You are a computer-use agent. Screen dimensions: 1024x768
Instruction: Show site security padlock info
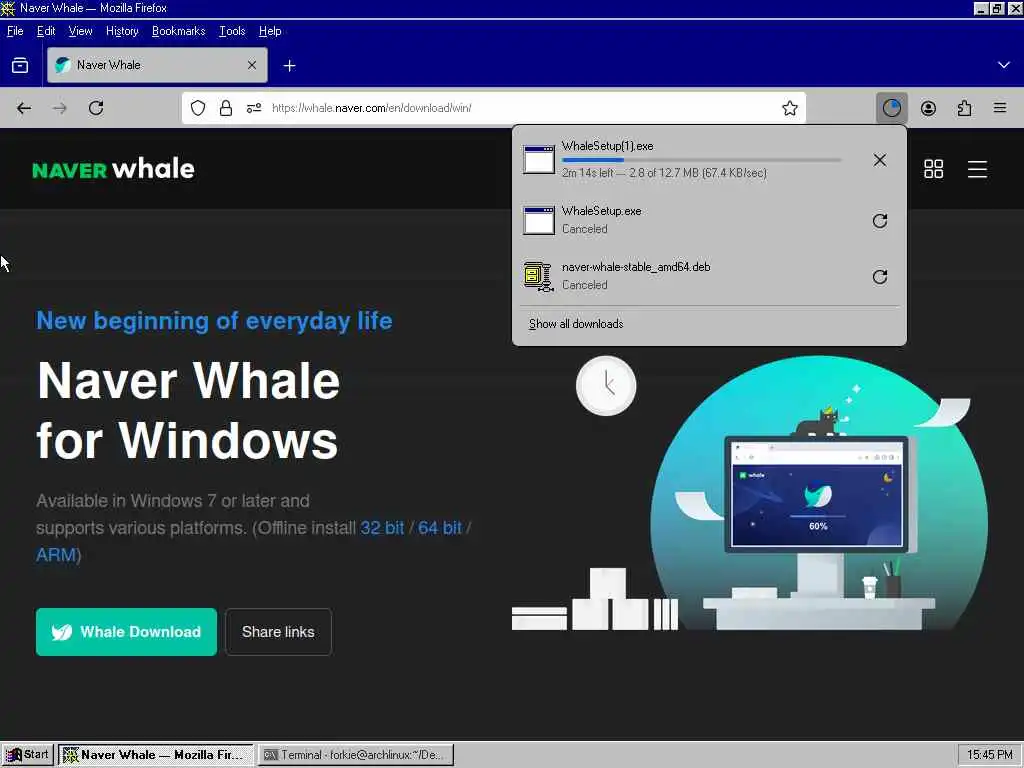tap(226, 108)
